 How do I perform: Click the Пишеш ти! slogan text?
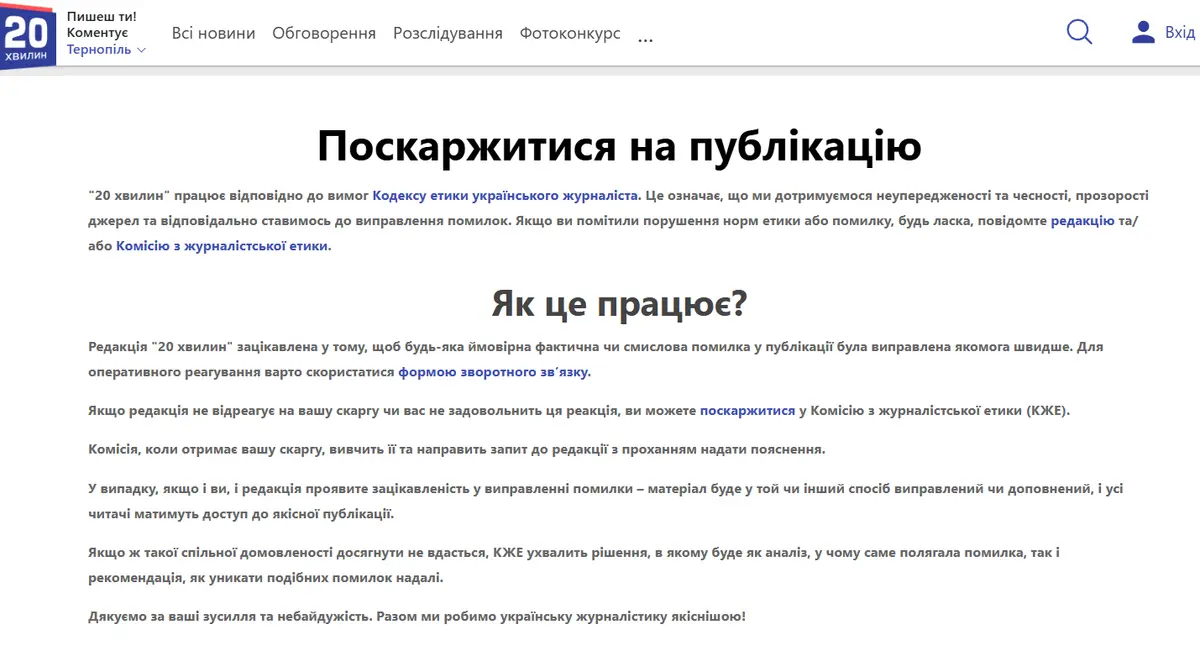pyautogui.click(x=102, y=17)
